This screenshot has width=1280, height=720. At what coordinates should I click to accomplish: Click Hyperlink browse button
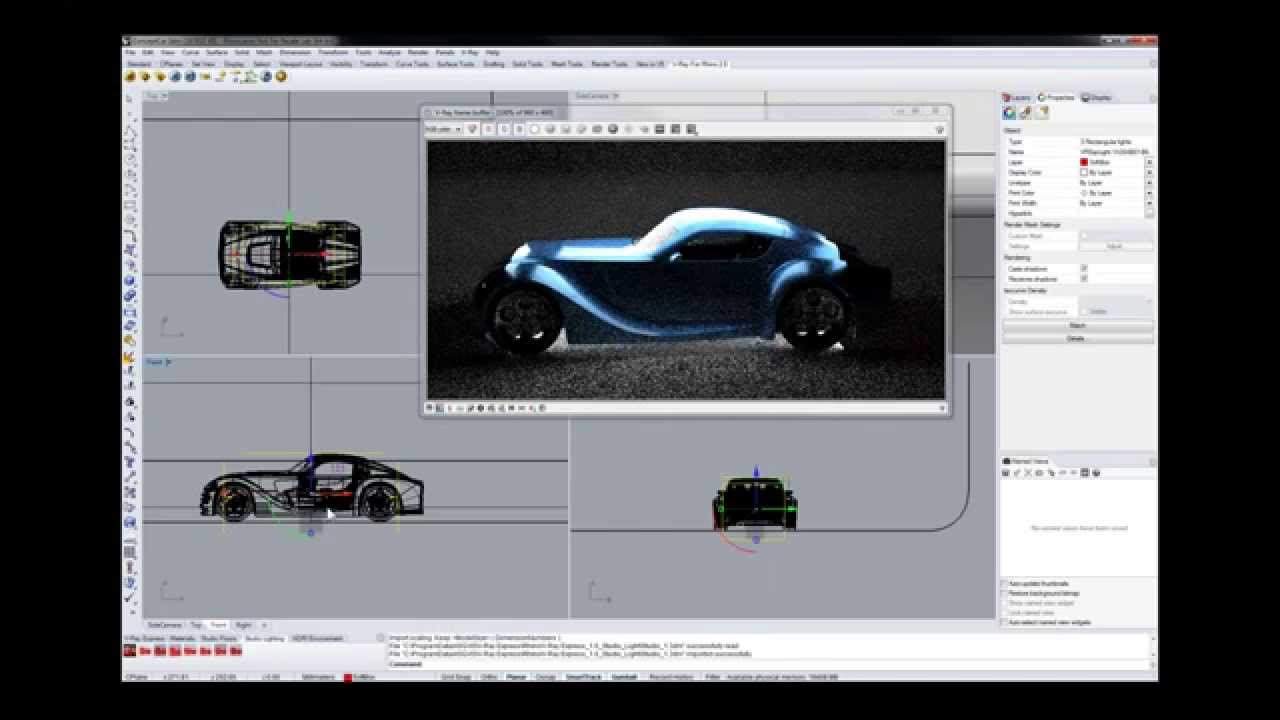pyautogui.click(x=1149, y=213)
